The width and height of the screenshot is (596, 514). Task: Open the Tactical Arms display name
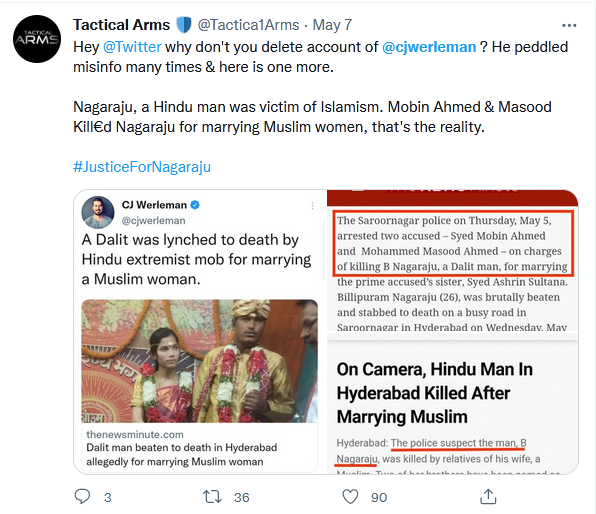pyautogui.click(x=121, y=25)
